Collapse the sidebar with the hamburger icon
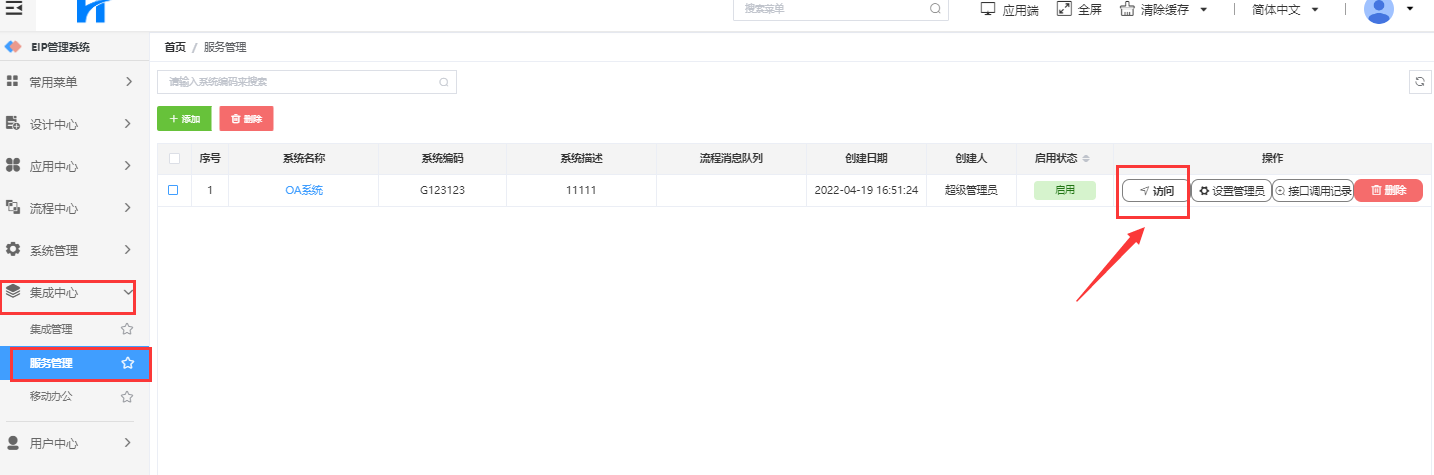1434x475 pixels. coord(14,10)
